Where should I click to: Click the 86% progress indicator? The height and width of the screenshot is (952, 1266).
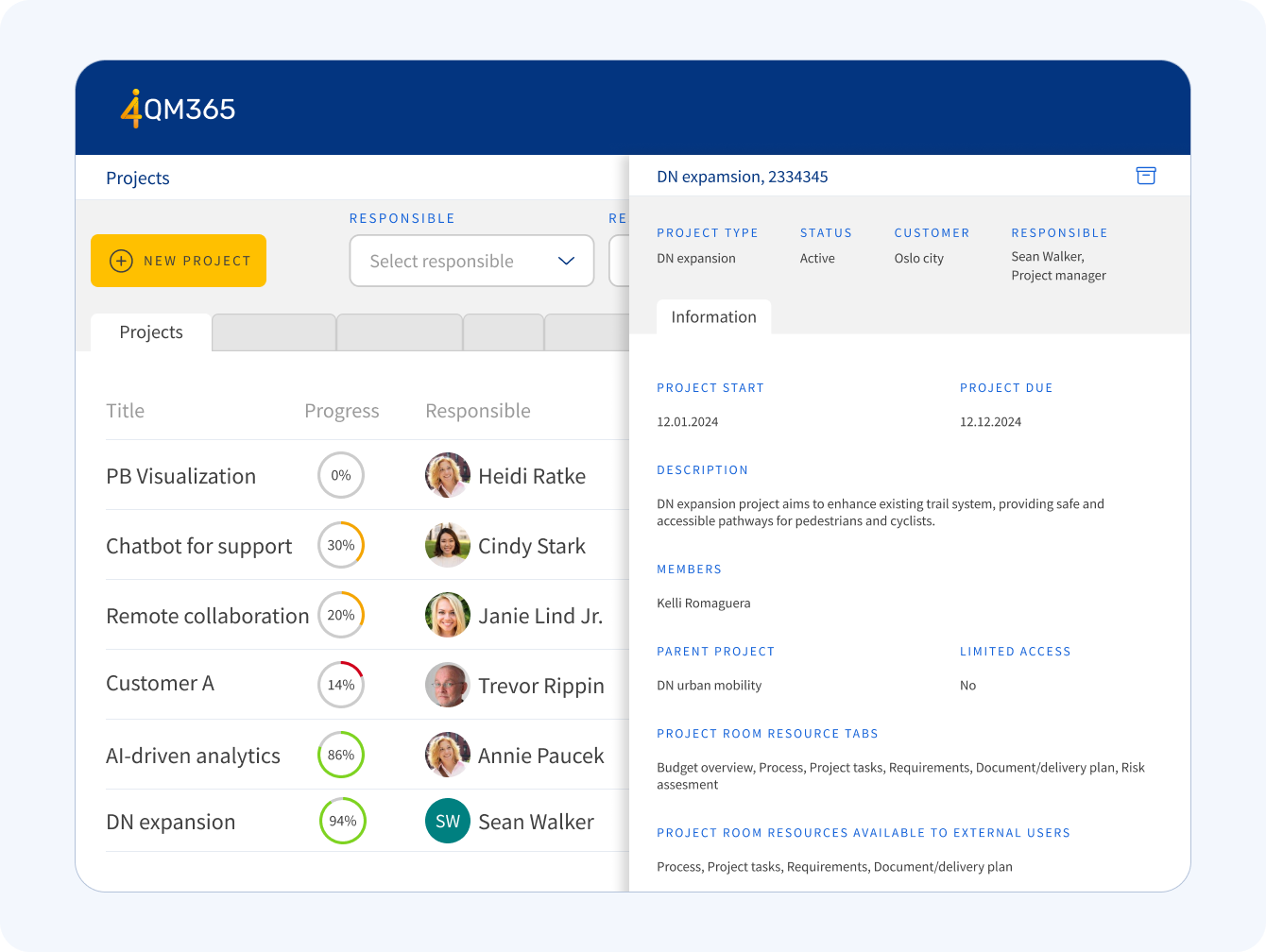click(x=341, y=755)
